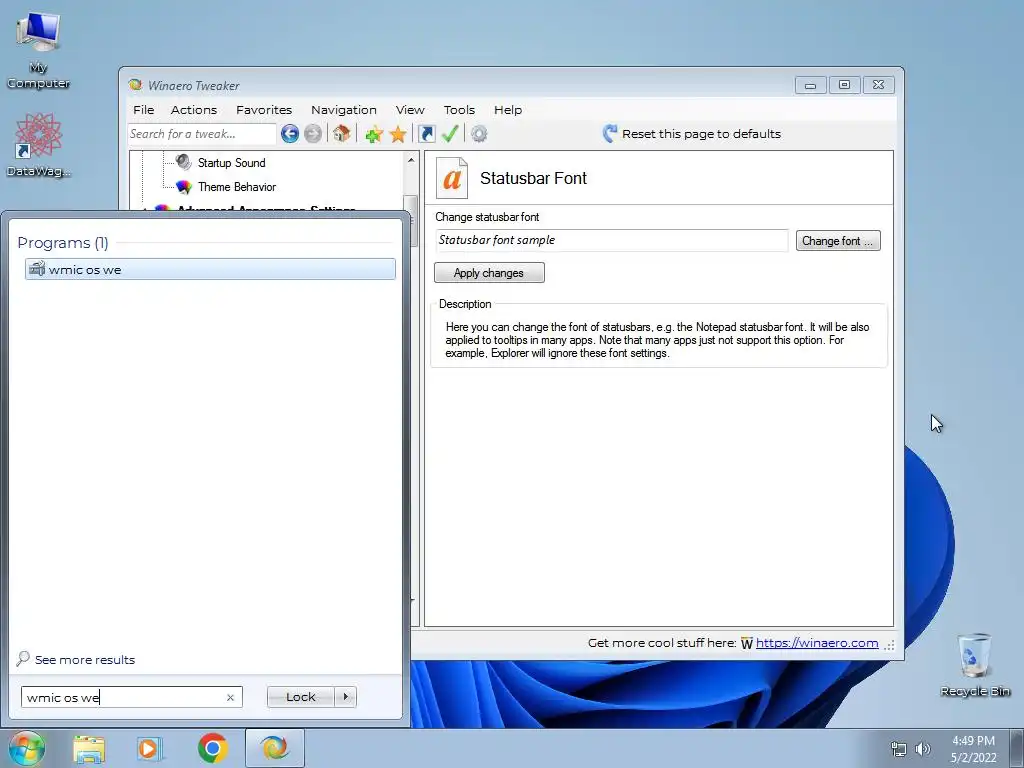Click the Winaero Tweaker title bar icon
The image size is (1024, 768).
click(135, 85)
